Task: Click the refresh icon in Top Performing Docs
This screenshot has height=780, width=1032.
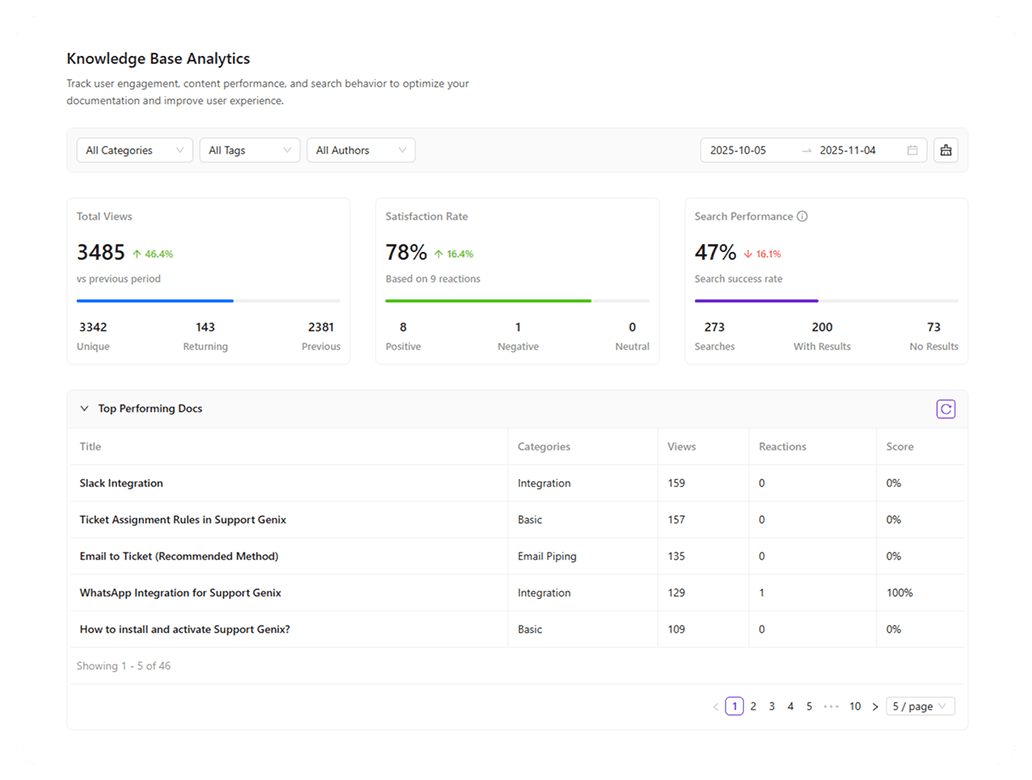Action: click(x=945, y=409)
